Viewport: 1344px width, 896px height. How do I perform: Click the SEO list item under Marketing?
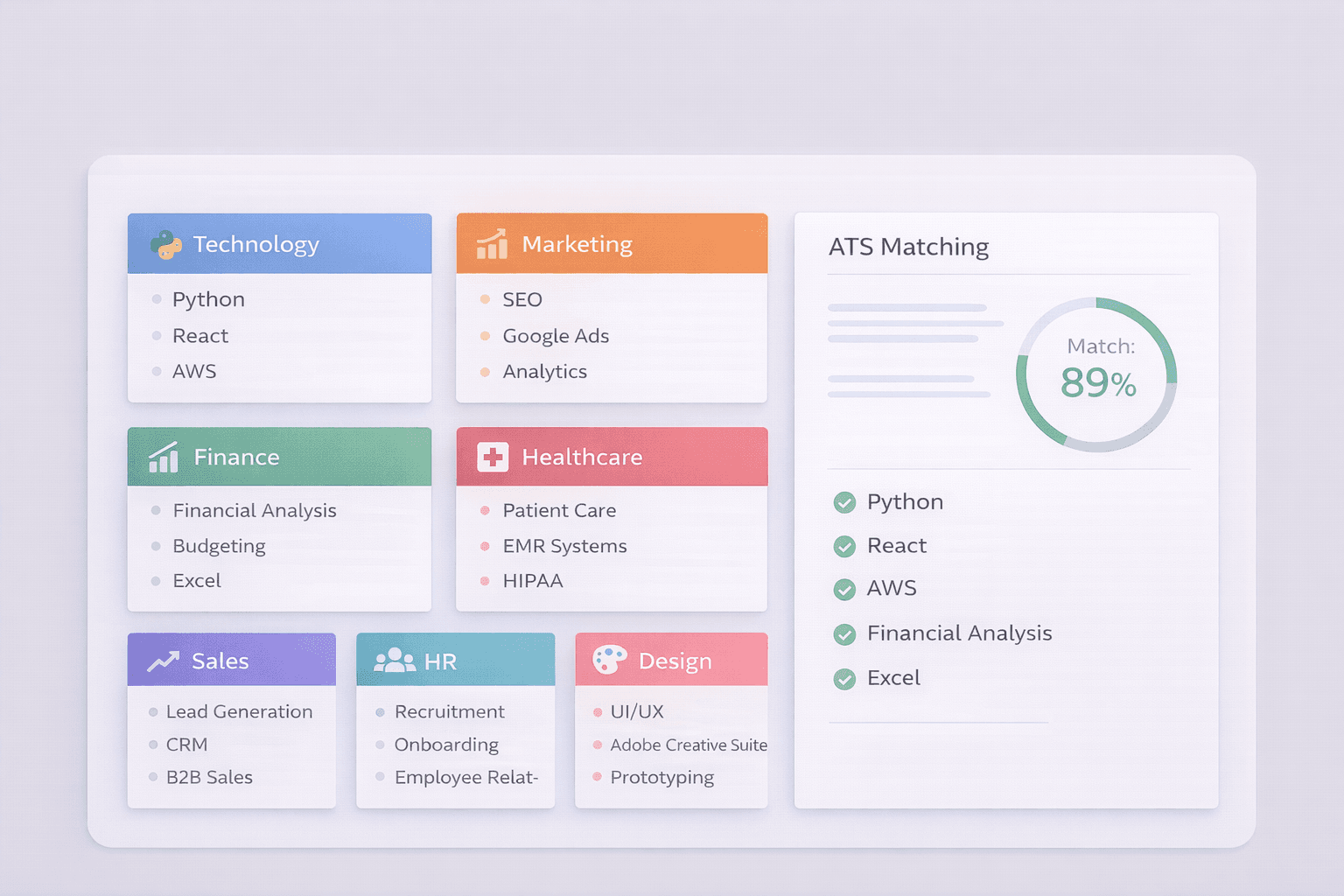coord(522,299)
